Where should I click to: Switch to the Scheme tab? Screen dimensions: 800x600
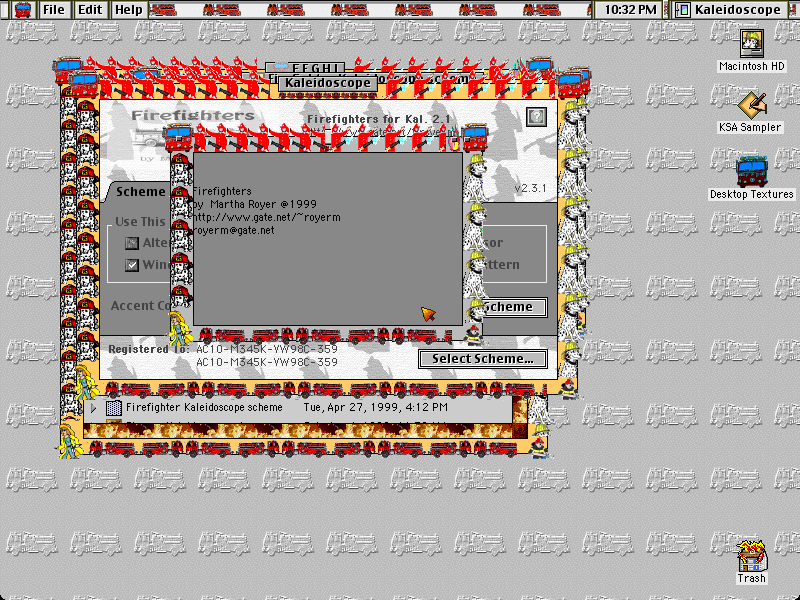click(x=140, y=192)
